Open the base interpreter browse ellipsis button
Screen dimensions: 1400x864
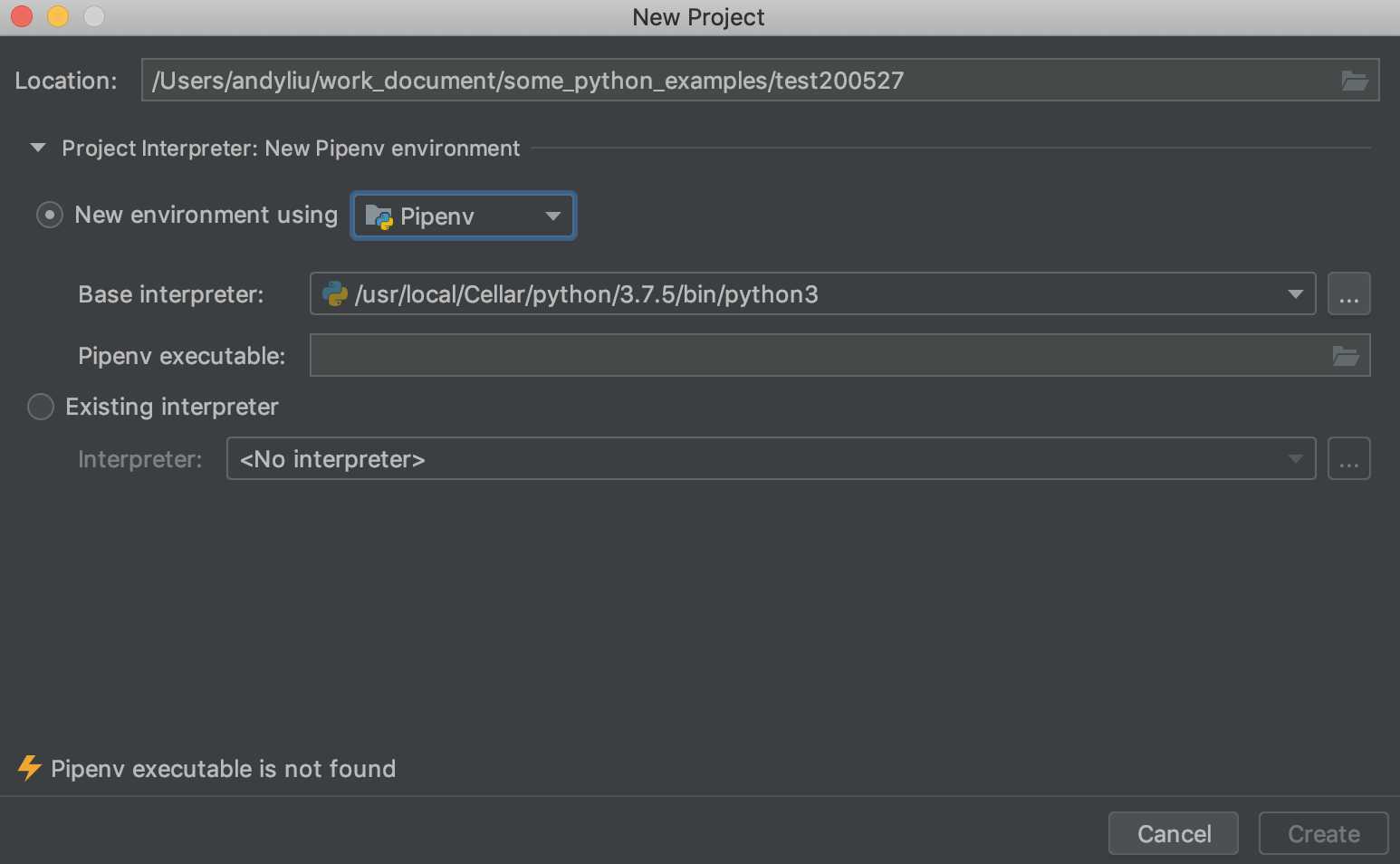point(1348,294)
